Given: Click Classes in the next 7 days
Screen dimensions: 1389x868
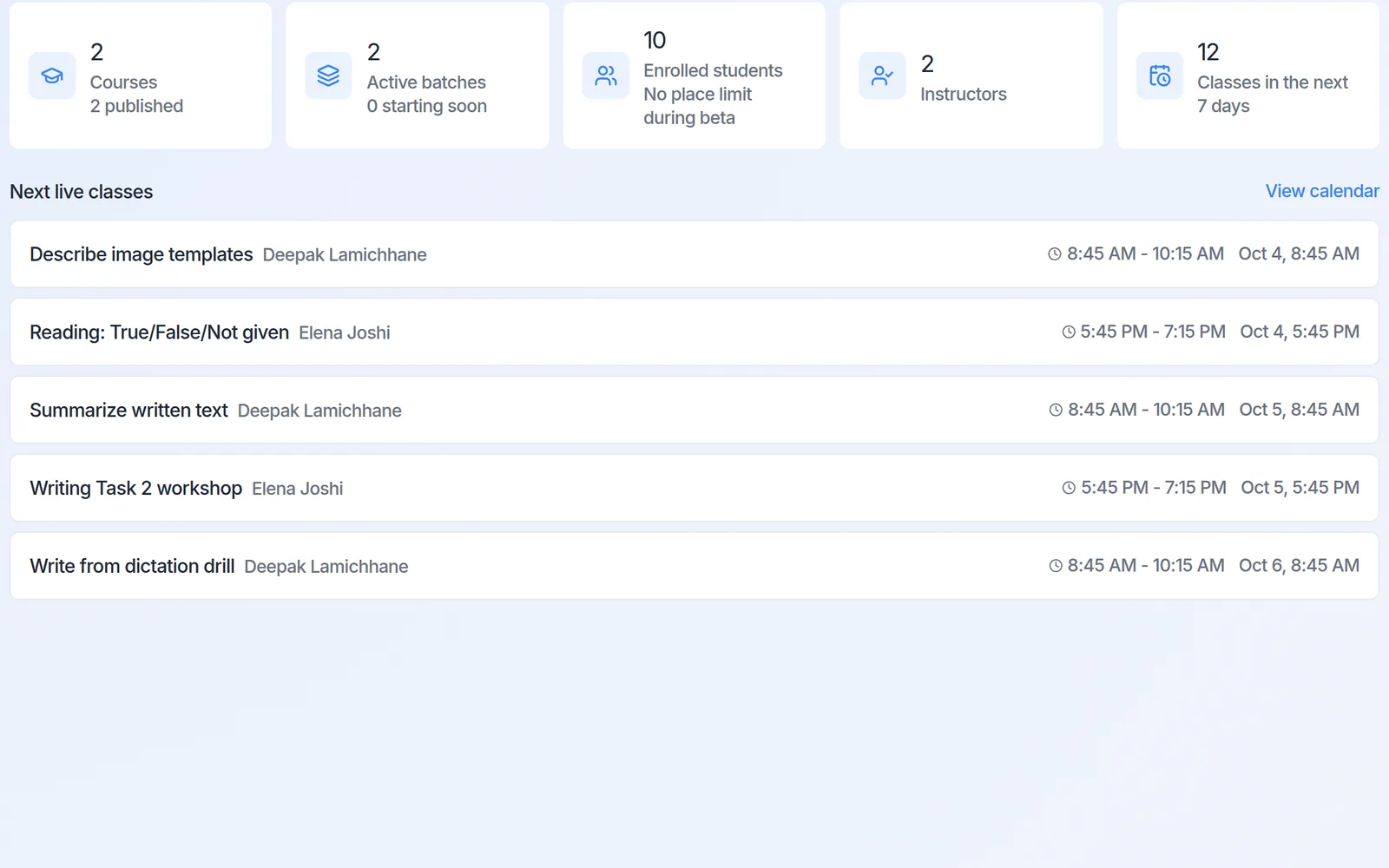Looking at the screenshot, I should (1273, 94).
